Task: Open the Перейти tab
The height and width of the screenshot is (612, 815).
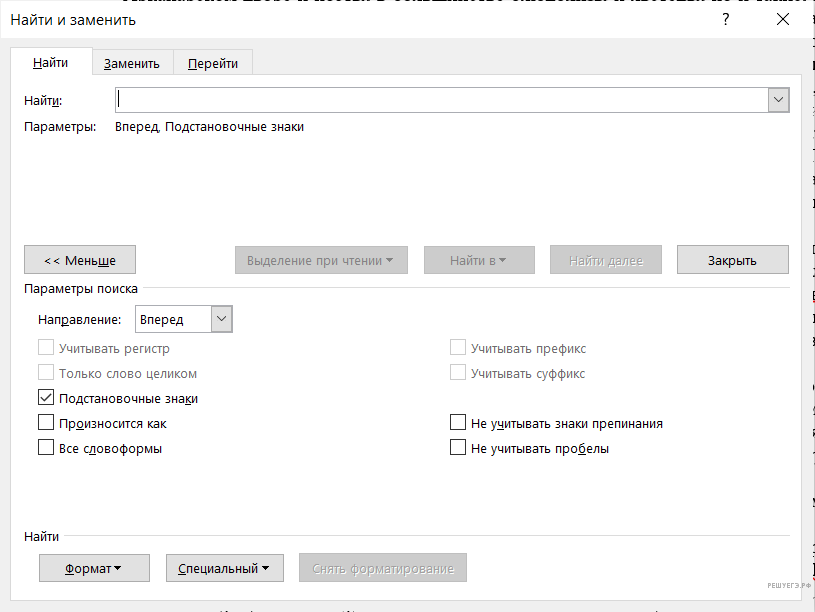Action: point(213,63)
